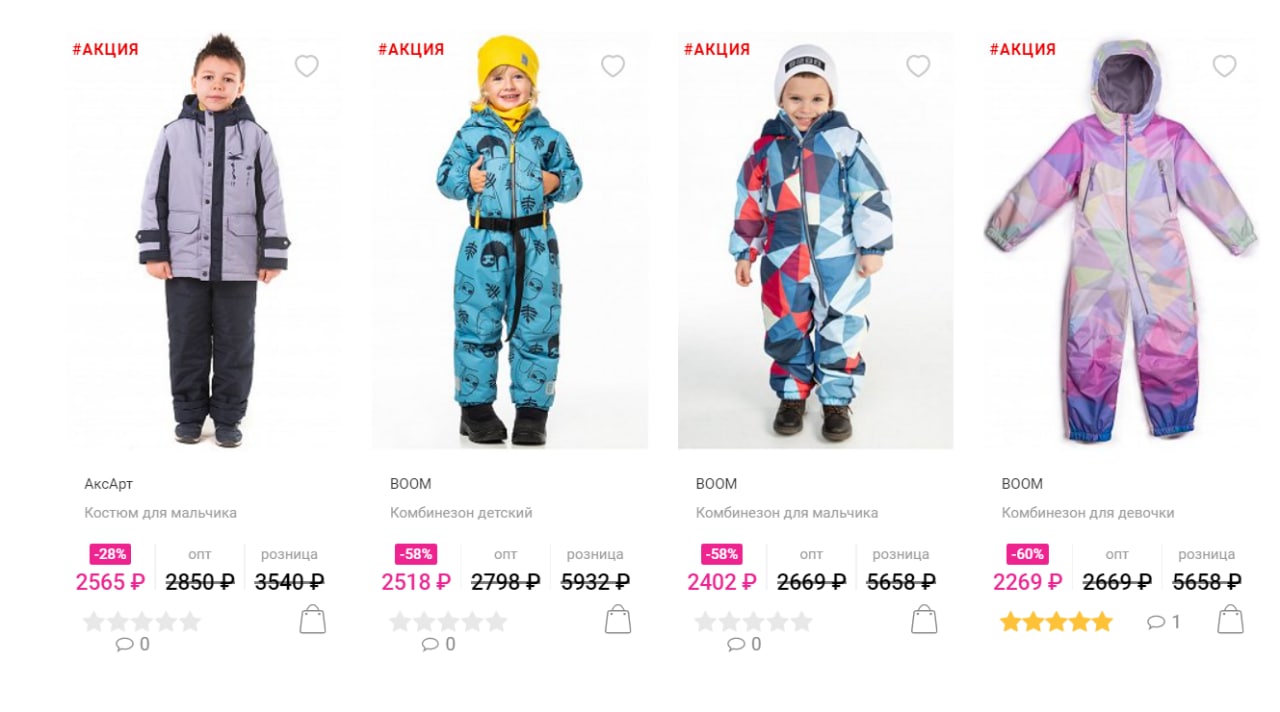Click heart icon on pink girl's jumpsuit
This screenshot has height=712, width=1280.
pyautogui.click(x=1224, y=66)
